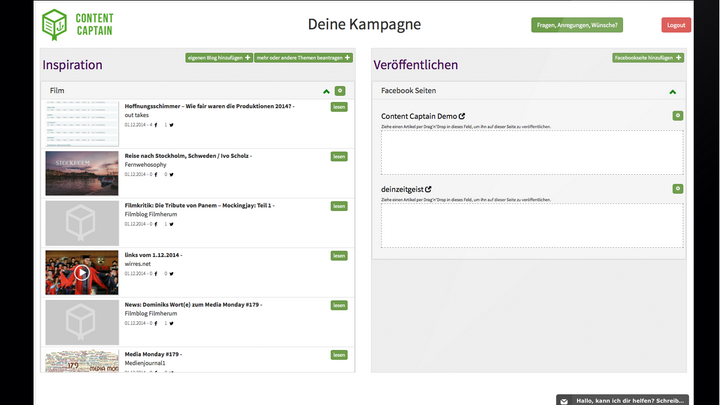Image resolution: width=720 pixels, height=405 pixels.
Task: Open title Hoffnungsschimmer – Wie fair waren die Produktionen
Action: pos(209,106)
